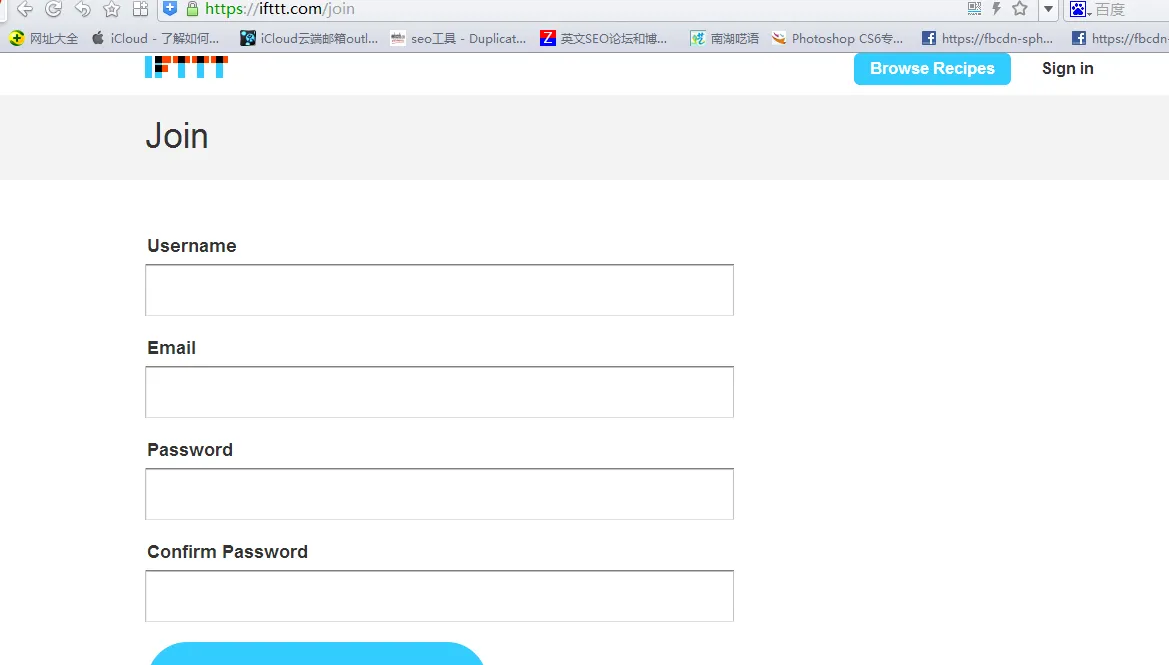Click inside the Password field
Viewport: 1169px width, 665px height.
[439, 494]
